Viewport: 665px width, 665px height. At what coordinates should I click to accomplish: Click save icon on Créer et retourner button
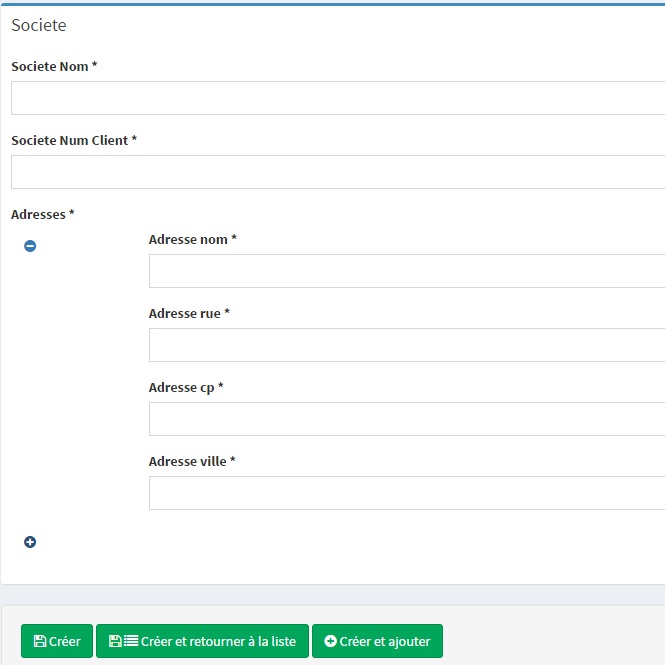click(x=115, y=641)
